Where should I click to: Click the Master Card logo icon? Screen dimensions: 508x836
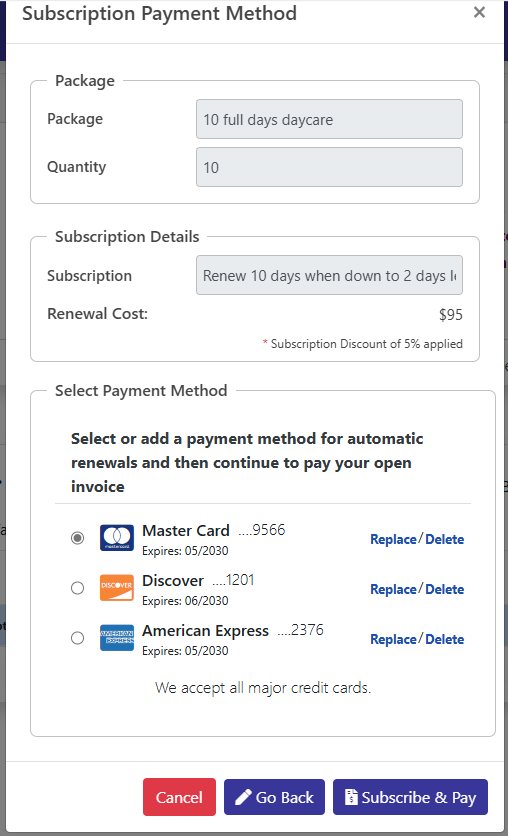pyautogui.click(x=117, y=537)
